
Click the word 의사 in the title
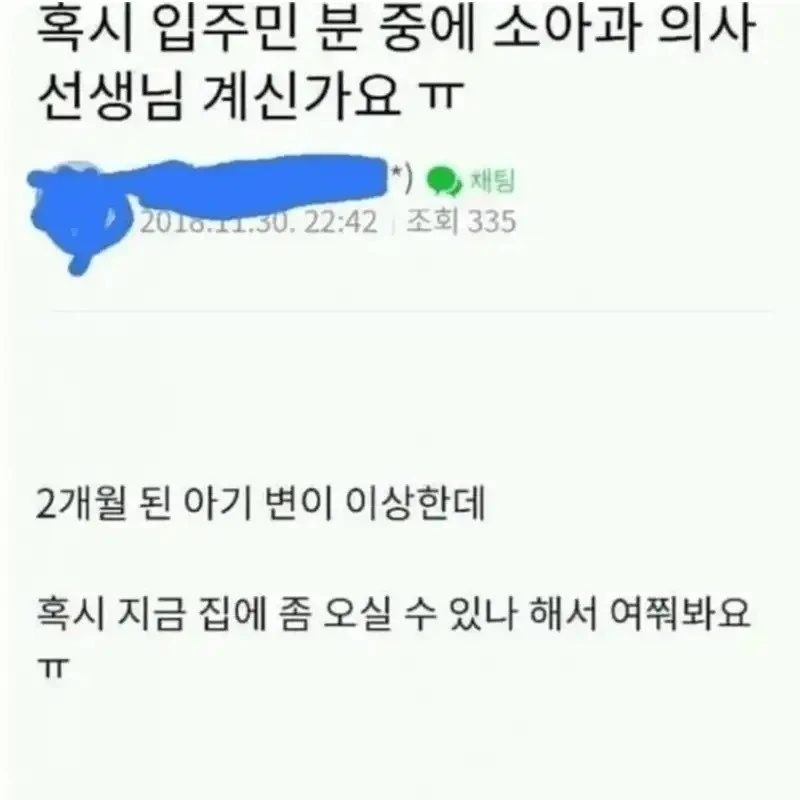(706, 30)
